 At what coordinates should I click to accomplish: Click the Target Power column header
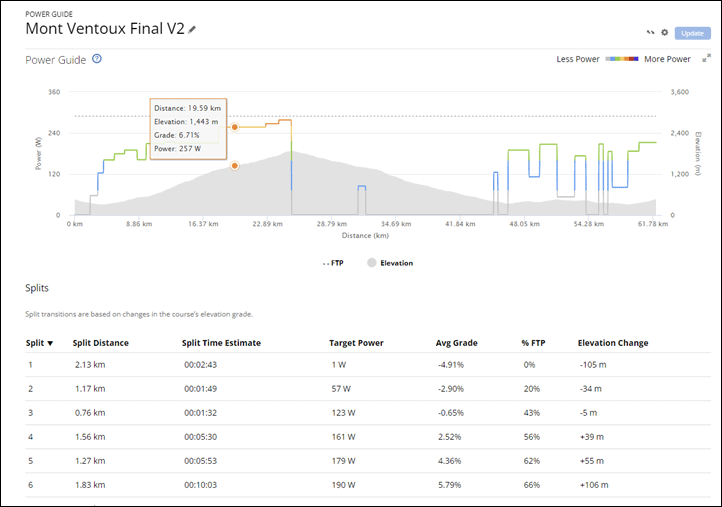356,343
